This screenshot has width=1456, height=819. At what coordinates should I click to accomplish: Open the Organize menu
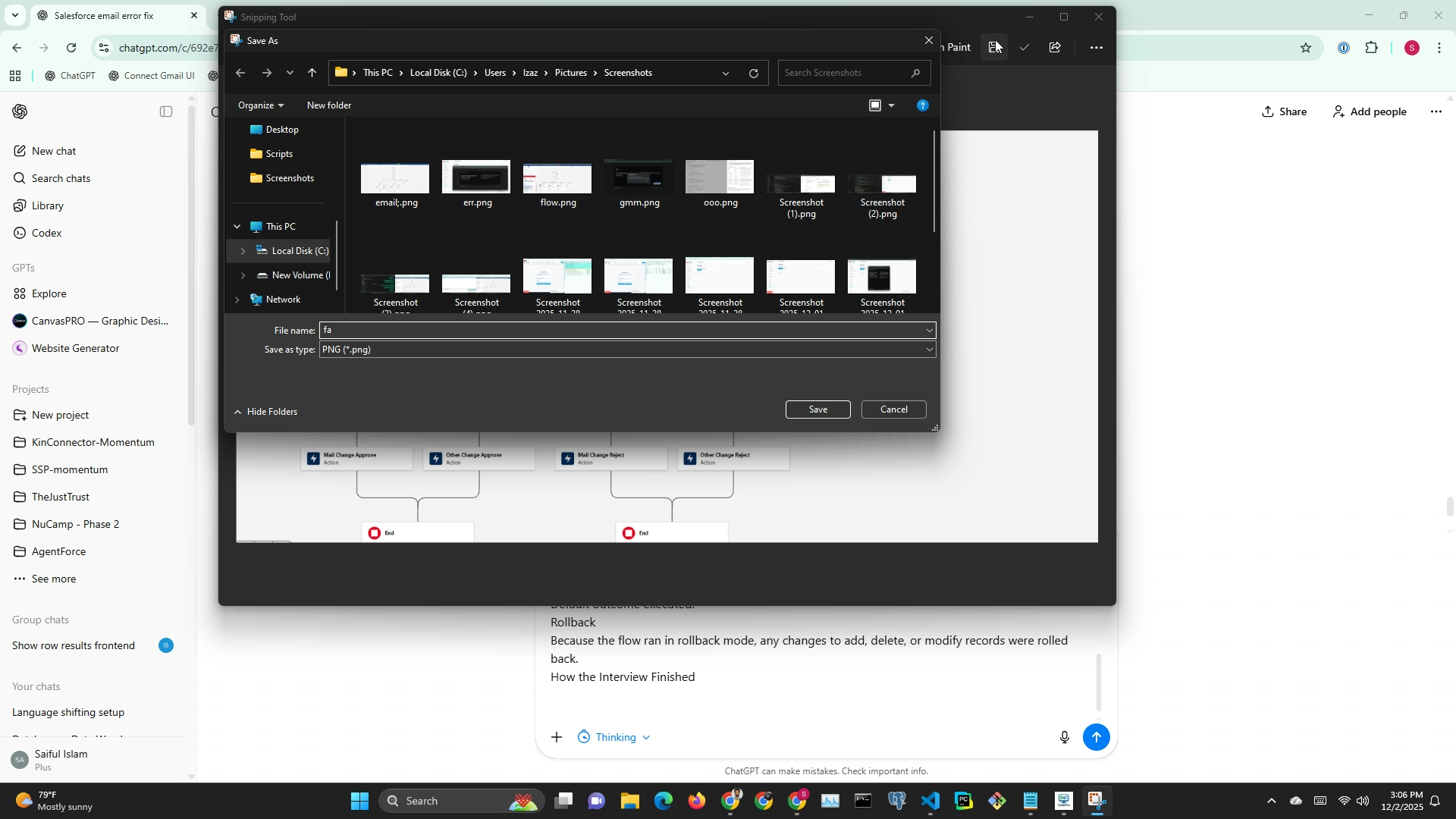(x=260, y=105)
